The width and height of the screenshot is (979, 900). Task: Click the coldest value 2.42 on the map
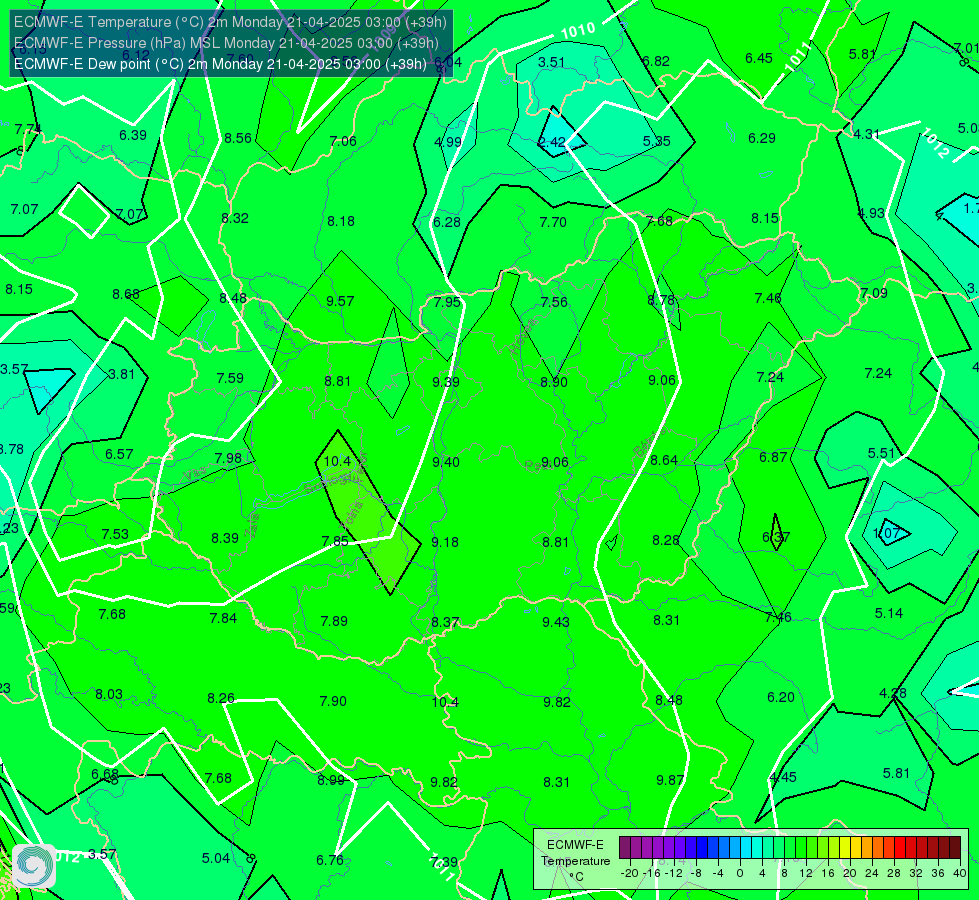click(x=552, y=142)
